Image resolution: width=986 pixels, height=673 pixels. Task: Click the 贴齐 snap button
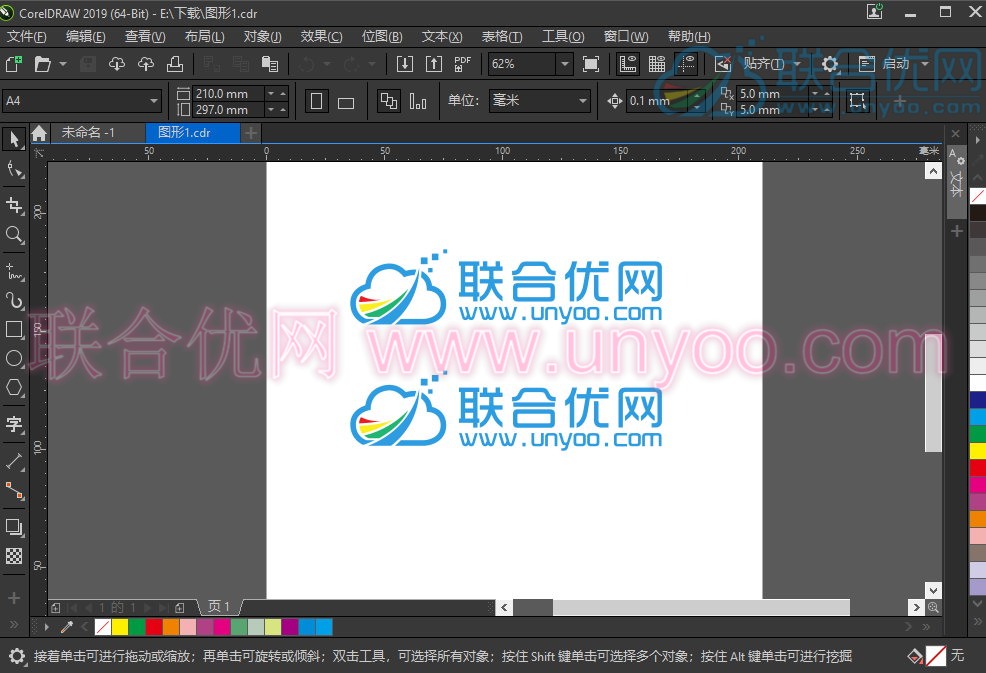(763, 64)
